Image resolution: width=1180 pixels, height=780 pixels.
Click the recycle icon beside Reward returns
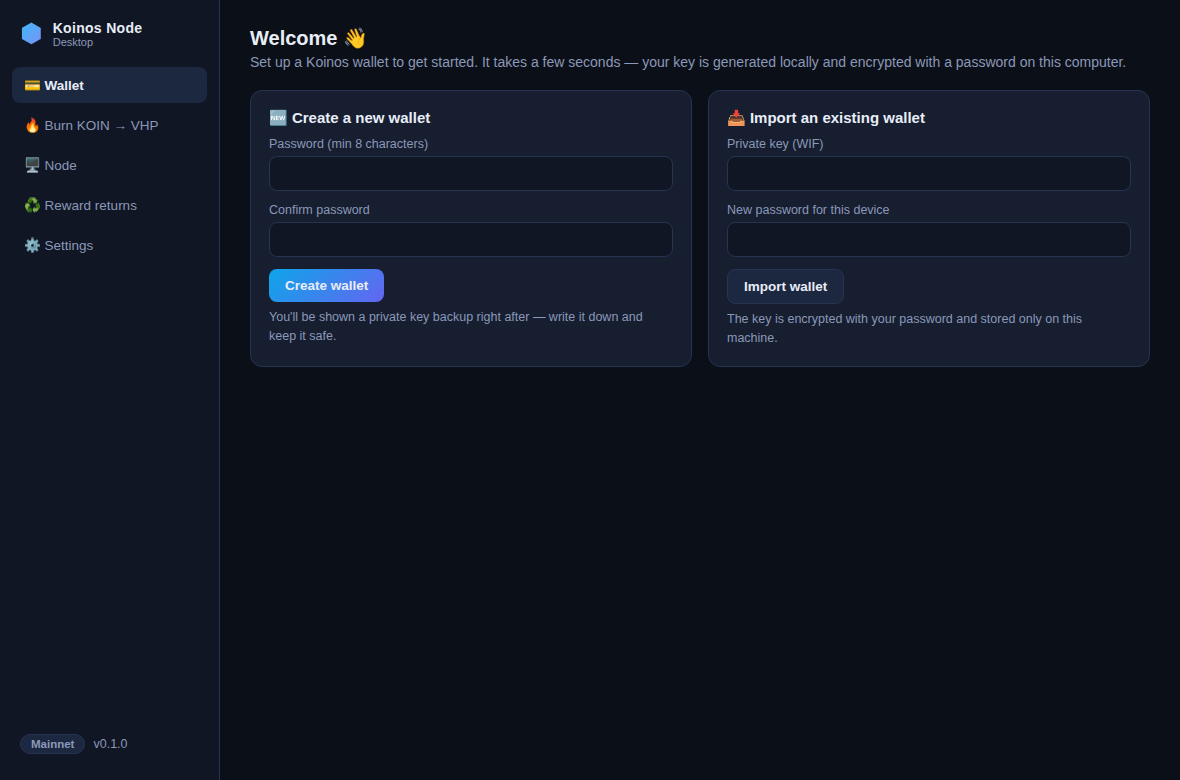32,205
